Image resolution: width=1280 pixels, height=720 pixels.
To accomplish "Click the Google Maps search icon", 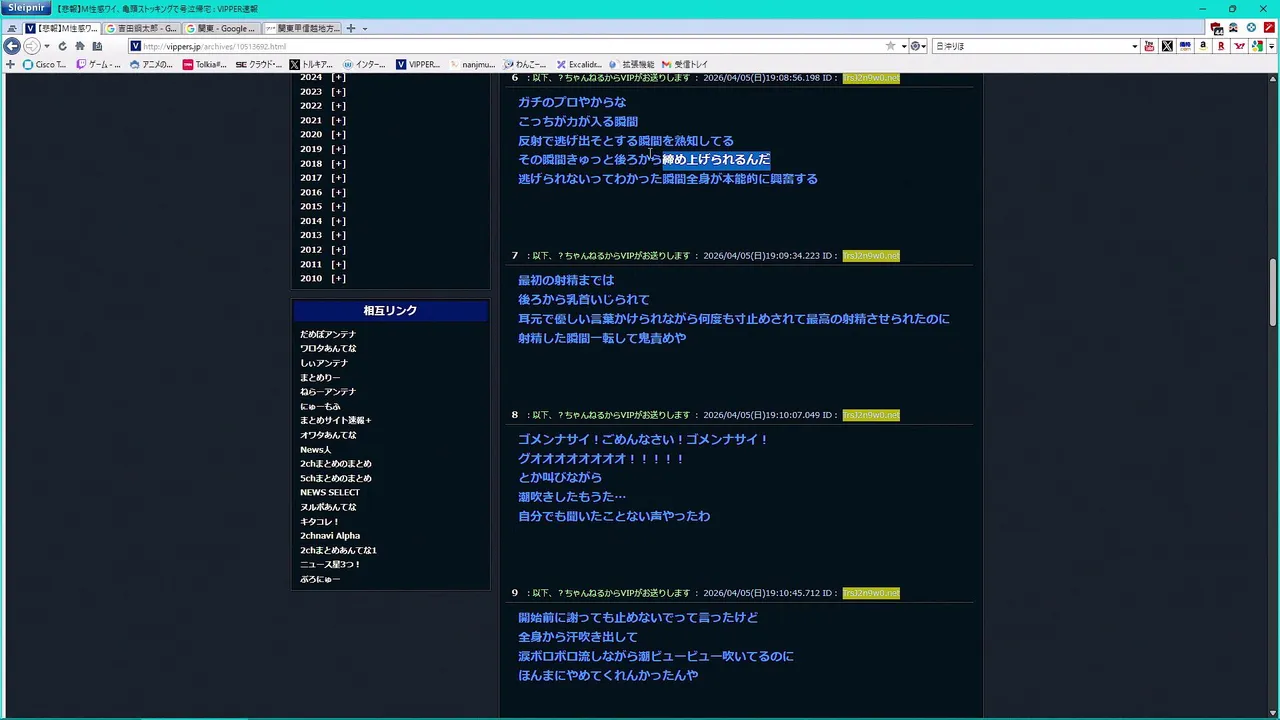I will pyautogui.click(x=1258, y=46).
